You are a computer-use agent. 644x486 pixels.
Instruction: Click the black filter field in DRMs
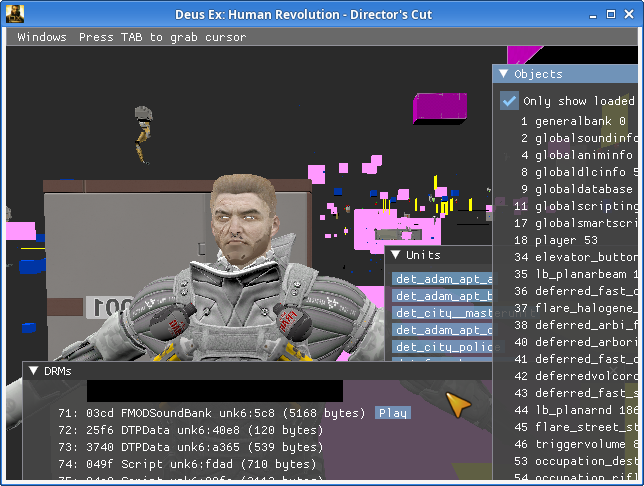click(214, 391)
